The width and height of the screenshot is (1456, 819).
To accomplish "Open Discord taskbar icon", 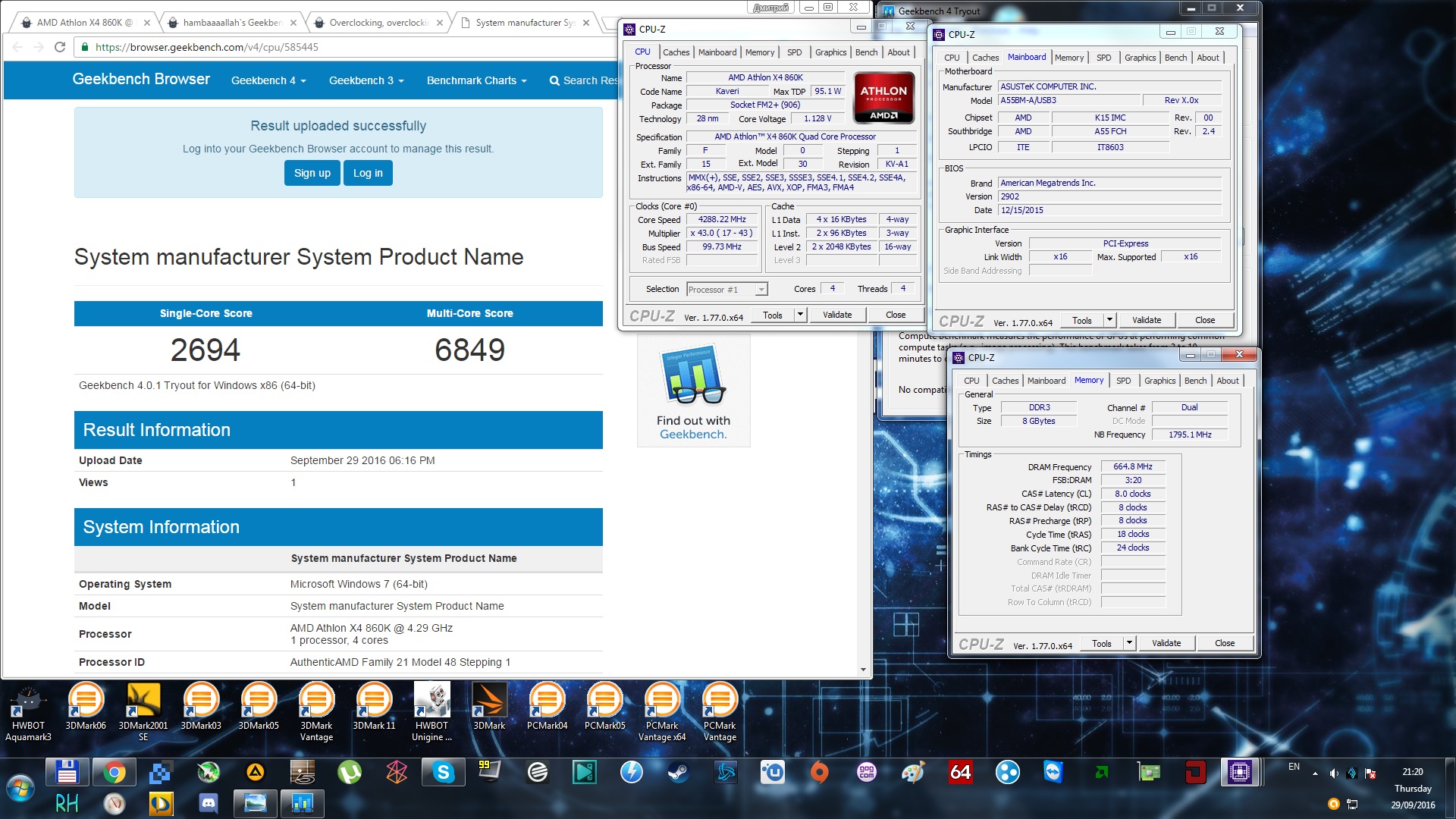I will click(x=208, y=803).
